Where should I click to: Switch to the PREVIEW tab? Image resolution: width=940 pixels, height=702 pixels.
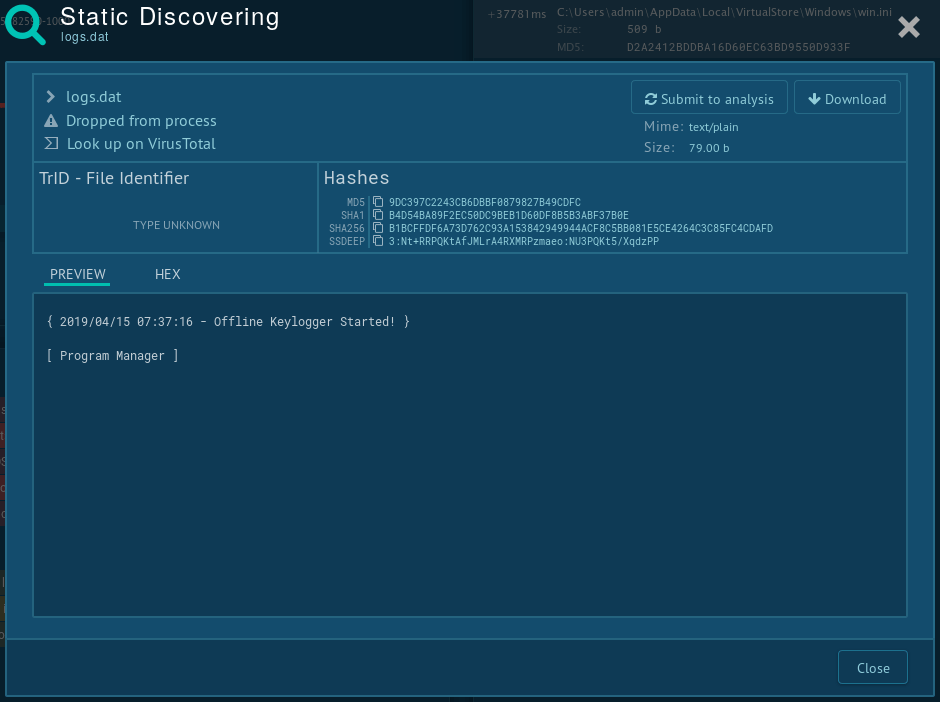coord(77,274)
